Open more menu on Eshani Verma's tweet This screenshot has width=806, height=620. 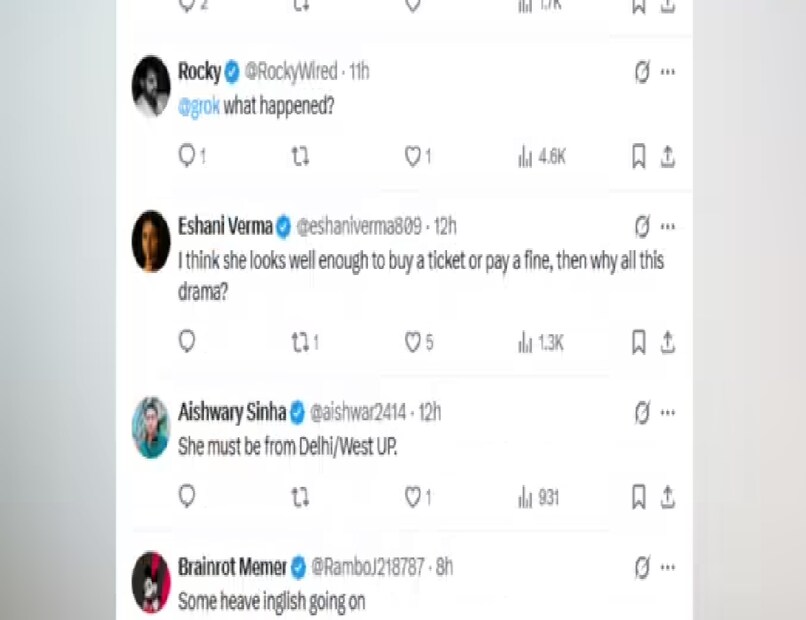click(x=668, y=226)
